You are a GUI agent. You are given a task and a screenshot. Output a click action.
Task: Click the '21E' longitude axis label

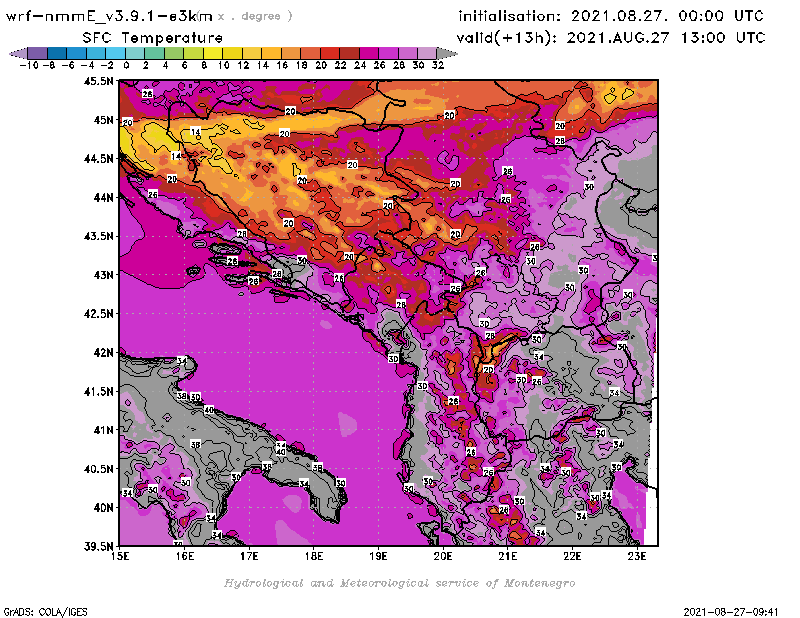(x=508, y=556)
